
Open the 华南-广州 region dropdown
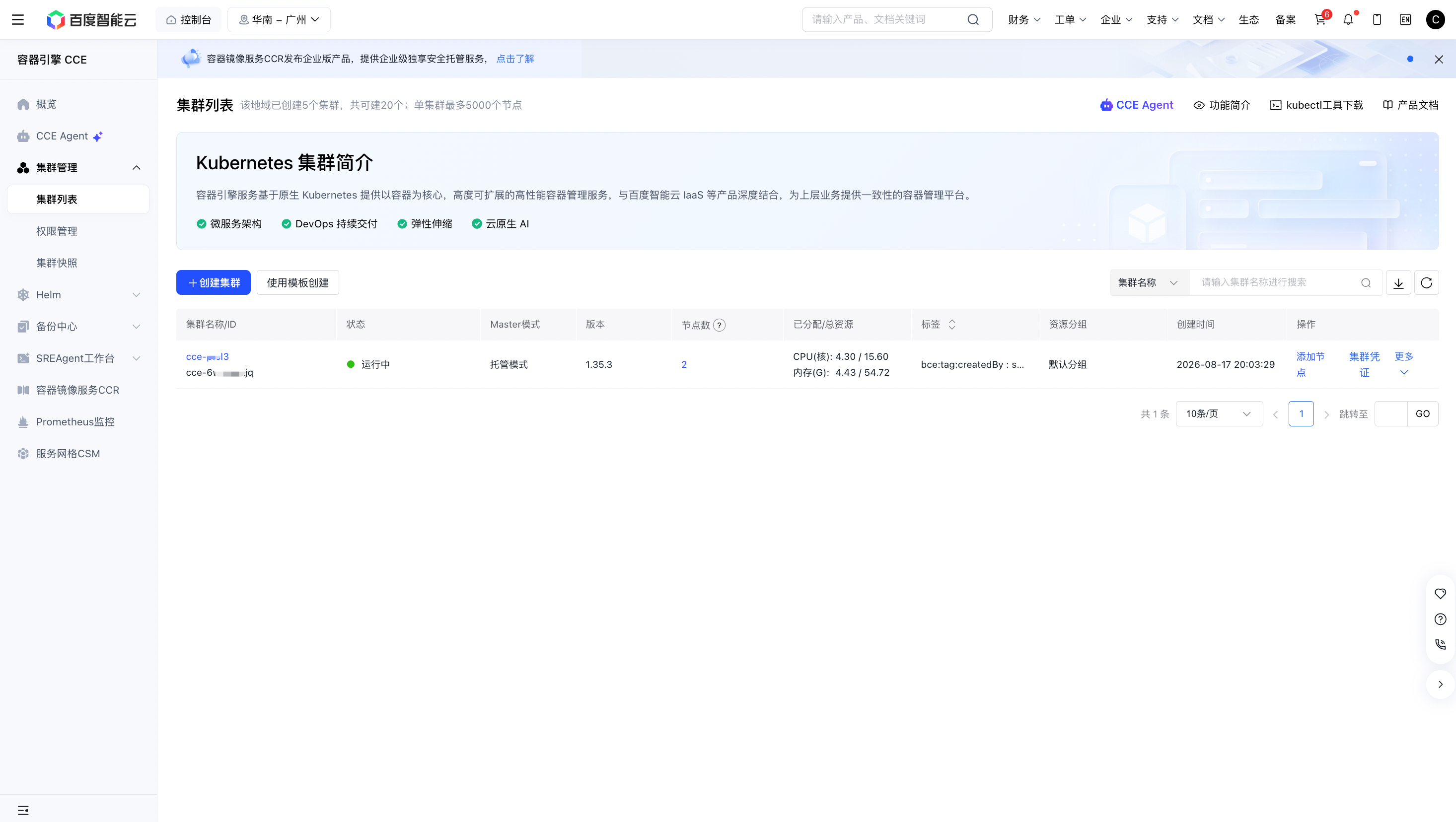279,20
